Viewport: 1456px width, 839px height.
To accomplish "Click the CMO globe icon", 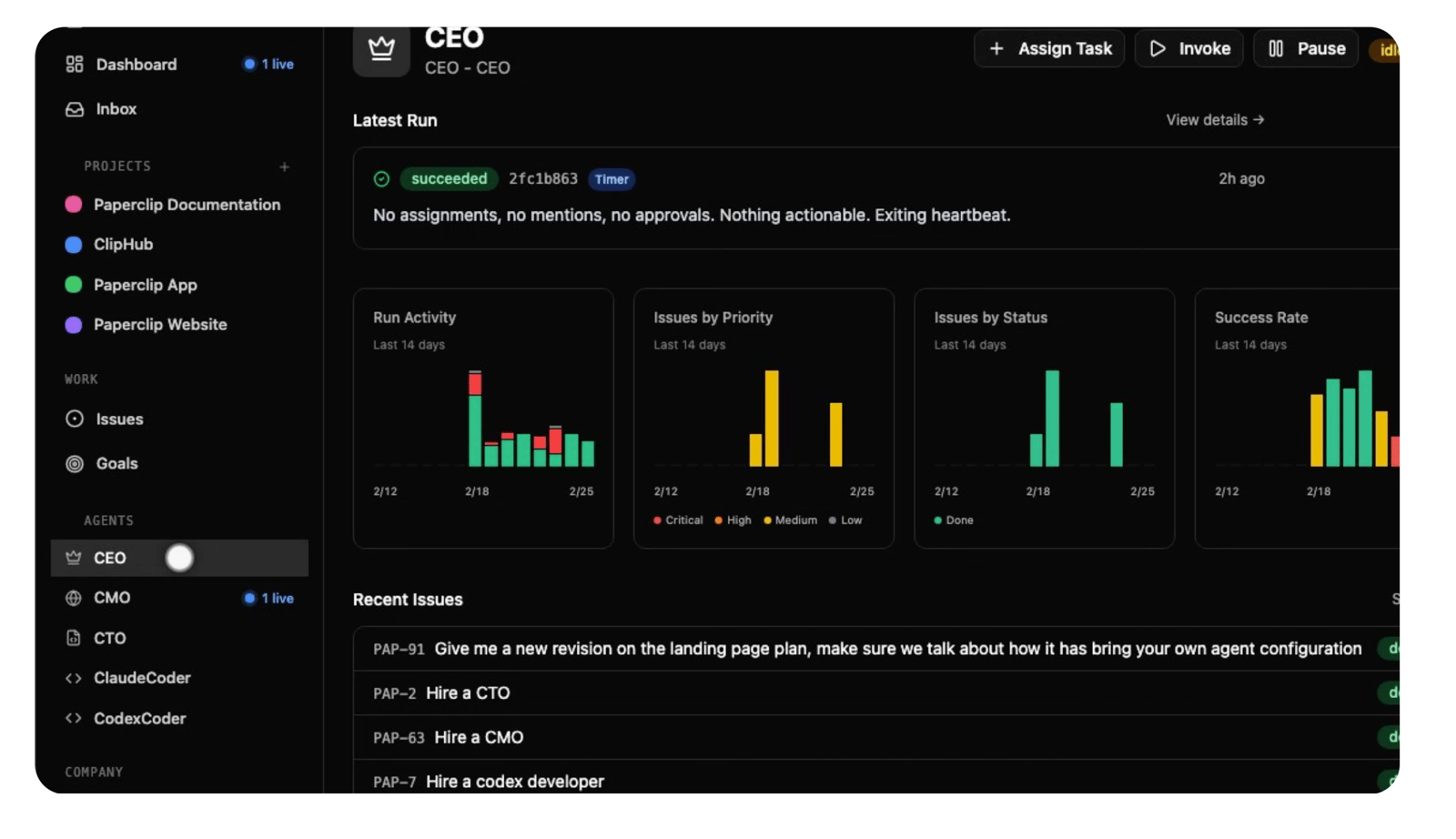I will click(x=74, y=598).
